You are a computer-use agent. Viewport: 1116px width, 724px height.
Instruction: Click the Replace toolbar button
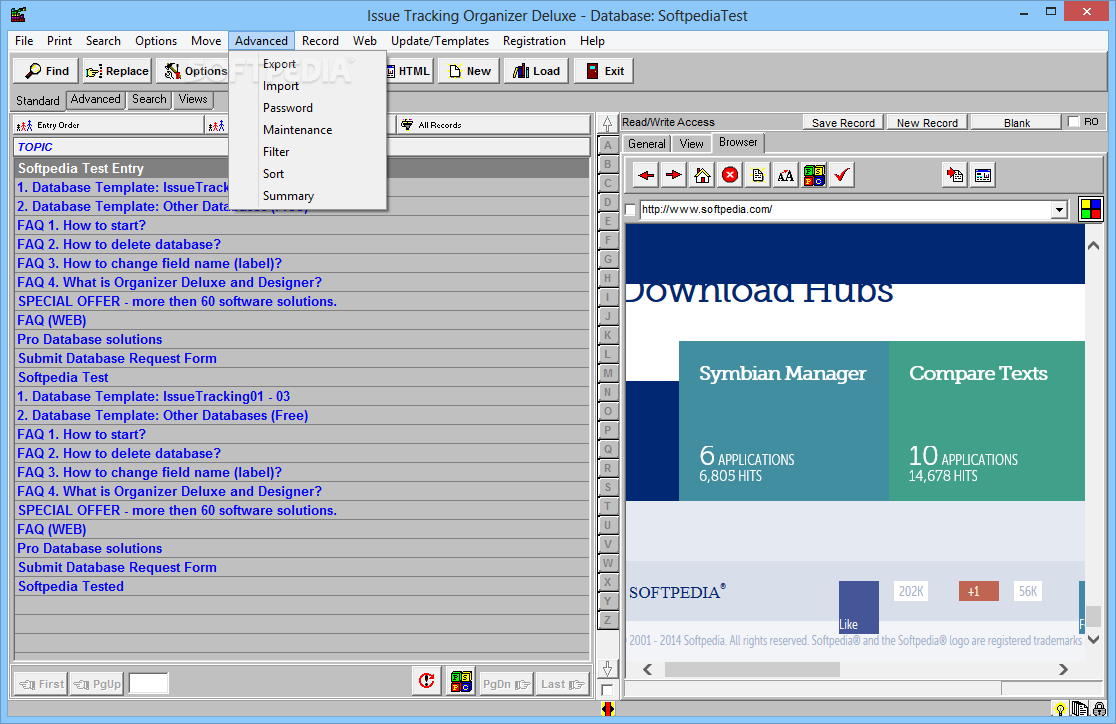pos(116,71)
